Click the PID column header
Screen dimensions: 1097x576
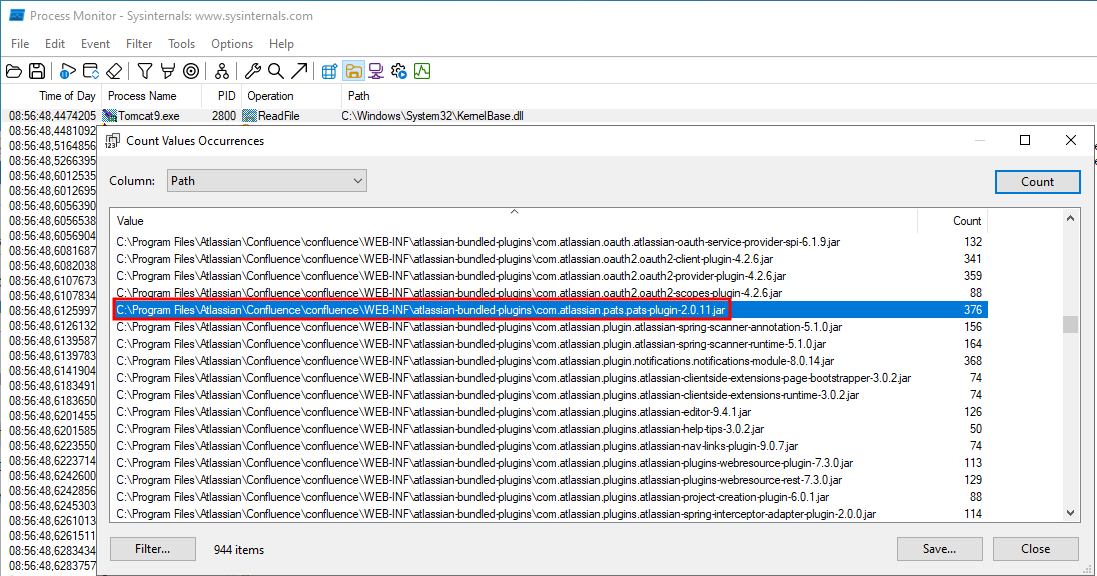(221, 96)
